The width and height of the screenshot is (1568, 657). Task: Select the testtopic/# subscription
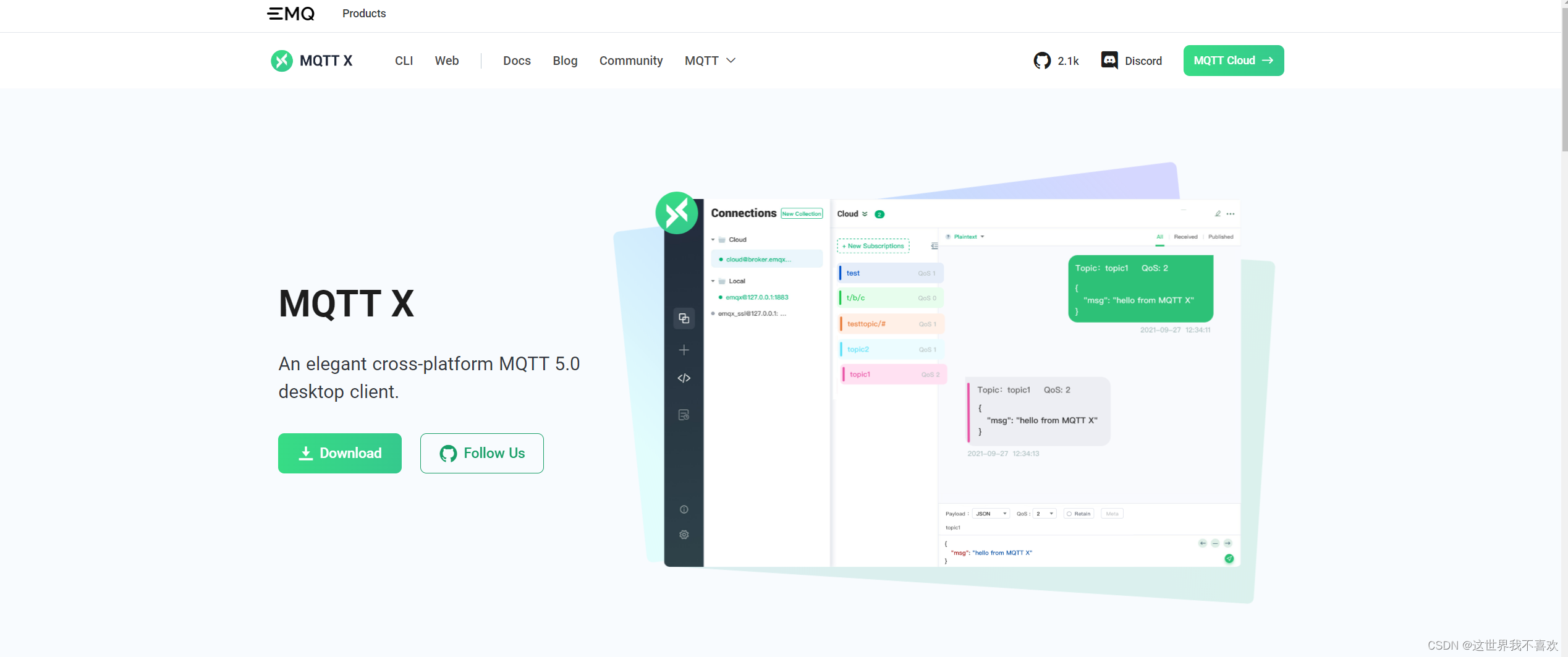click(x=891, y=324)
